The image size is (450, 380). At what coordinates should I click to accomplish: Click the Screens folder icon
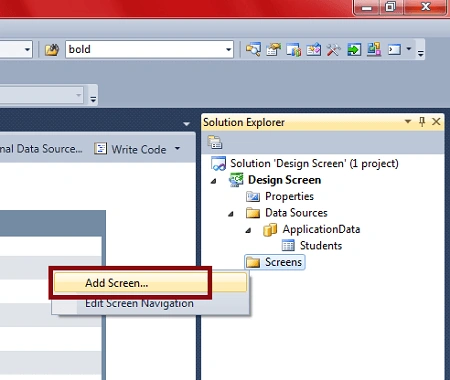click(253, 263)
